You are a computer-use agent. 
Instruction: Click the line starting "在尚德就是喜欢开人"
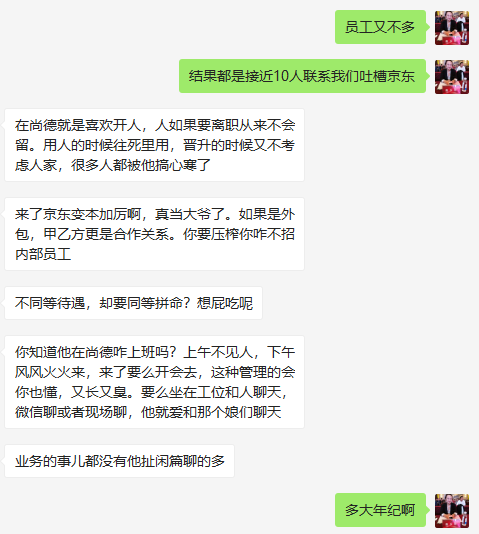pos(155,125)
